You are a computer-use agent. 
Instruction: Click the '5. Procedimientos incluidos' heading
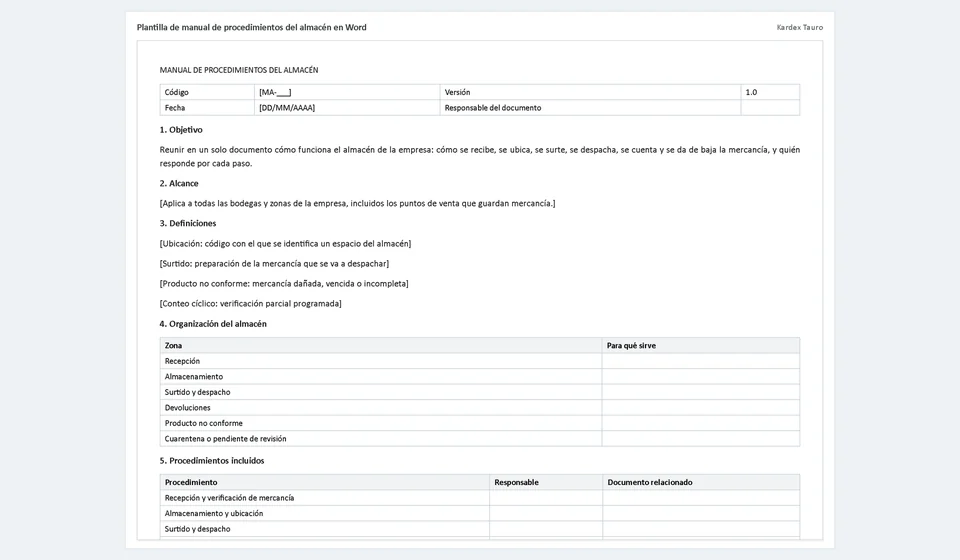click(x=212, y=461)
